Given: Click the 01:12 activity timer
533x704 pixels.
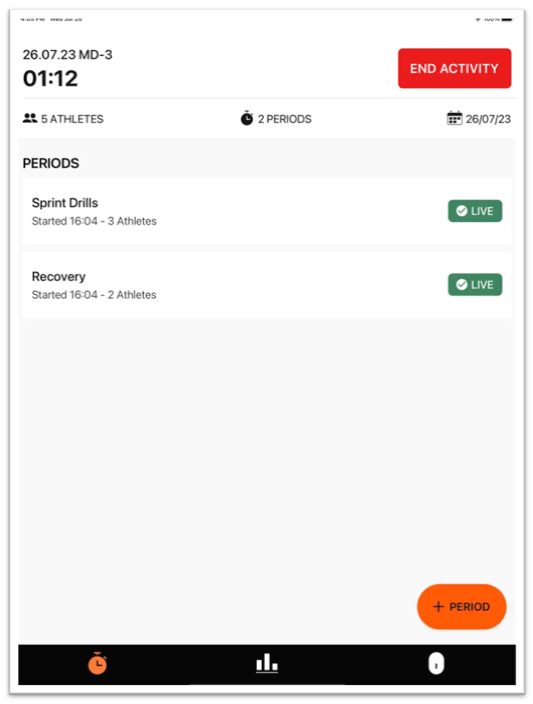Looking at the screenshot, I should 50,79.
